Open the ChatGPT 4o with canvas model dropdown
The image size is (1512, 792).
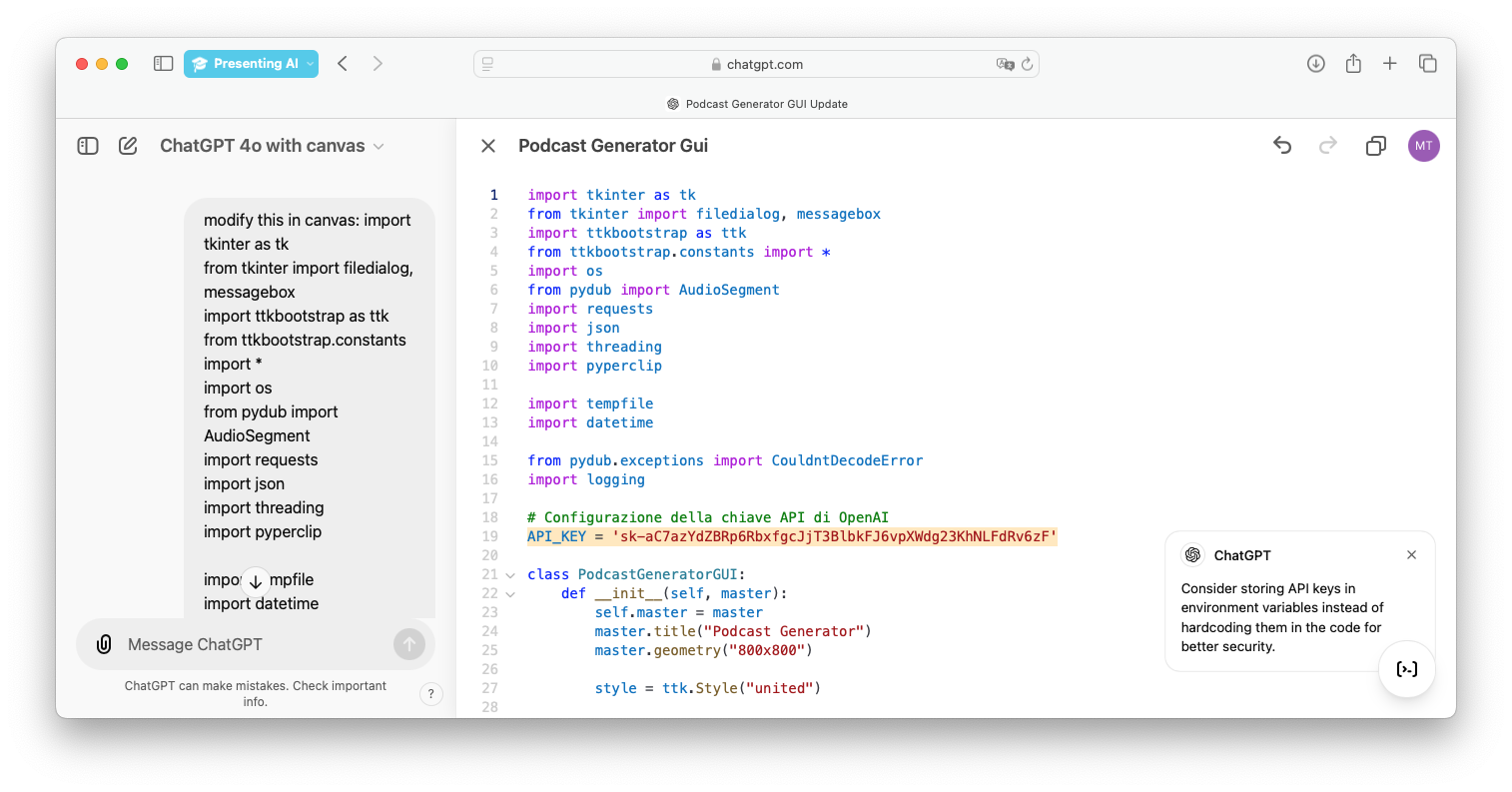pyautogui.click(x=272, y=146)
